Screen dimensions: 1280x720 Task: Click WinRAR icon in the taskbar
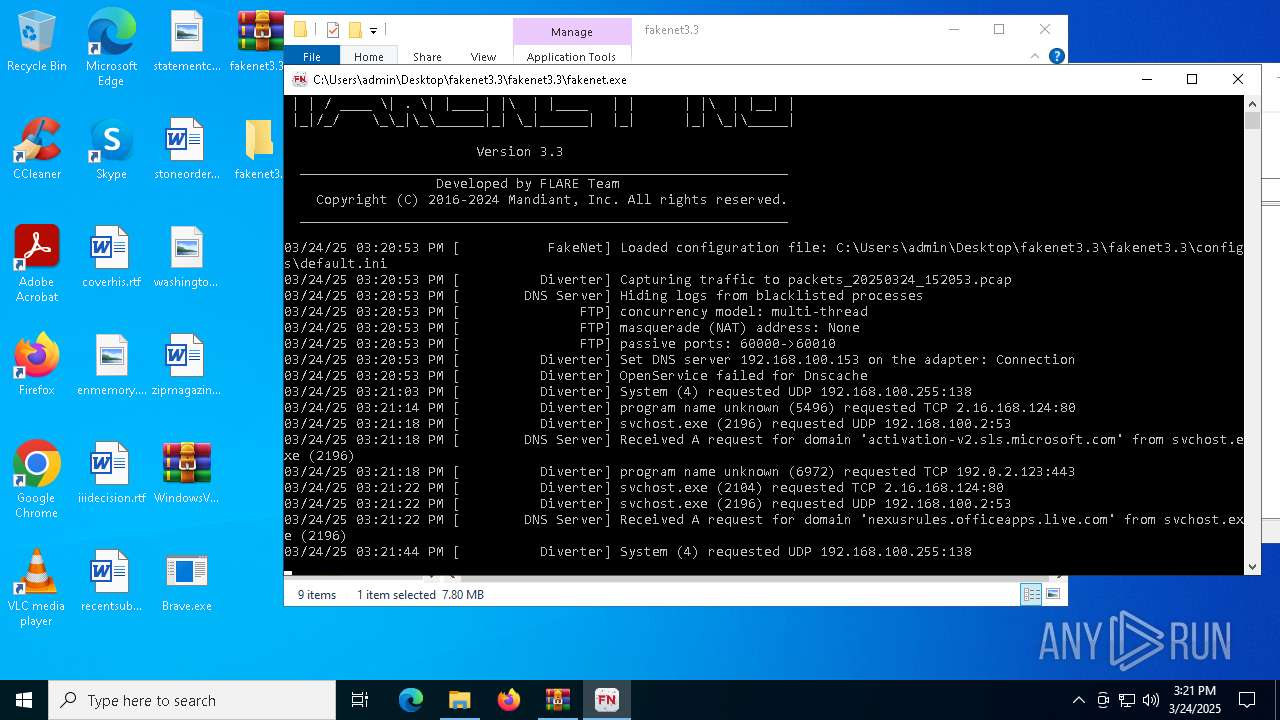557,700
